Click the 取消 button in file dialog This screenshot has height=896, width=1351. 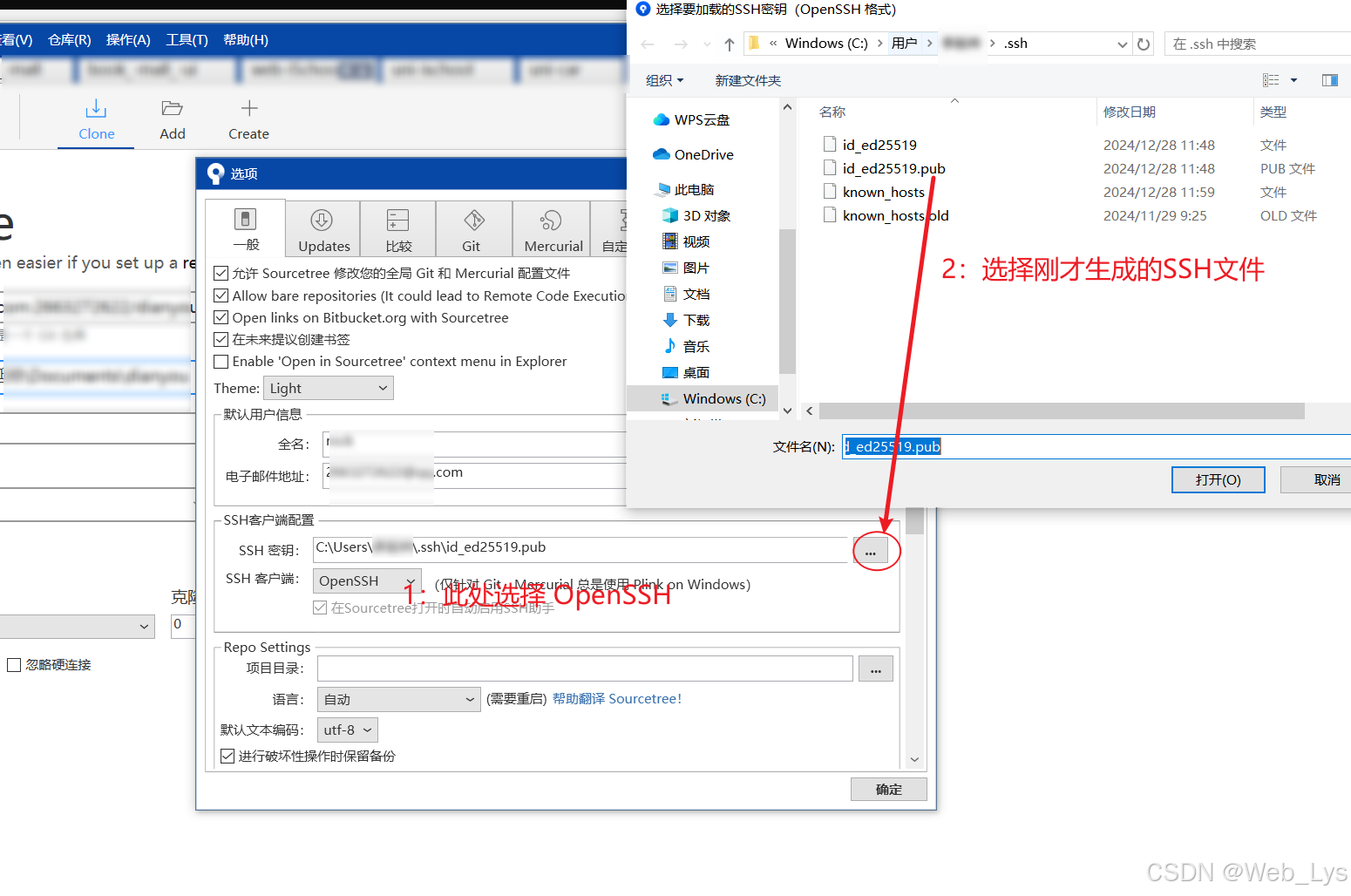1318,479
